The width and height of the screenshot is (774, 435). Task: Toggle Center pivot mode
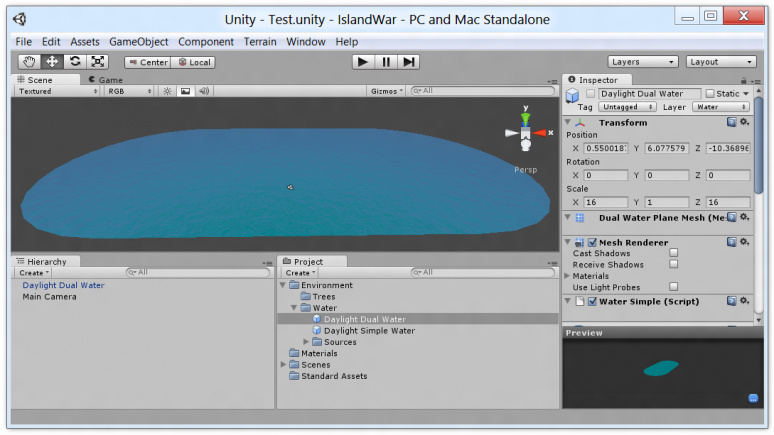pyautogui.click(x=148, y=62)
